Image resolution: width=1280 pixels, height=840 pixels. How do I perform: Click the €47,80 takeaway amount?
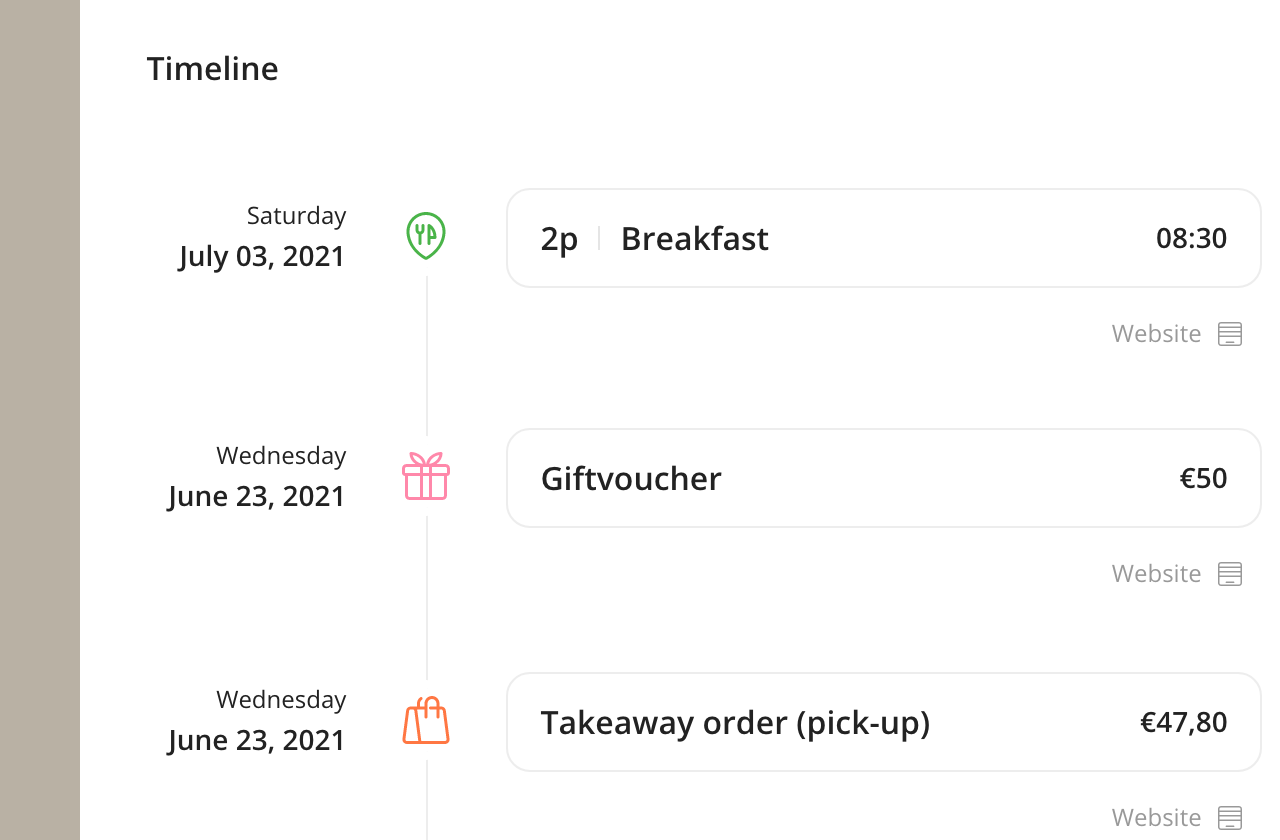[1183, 722]
